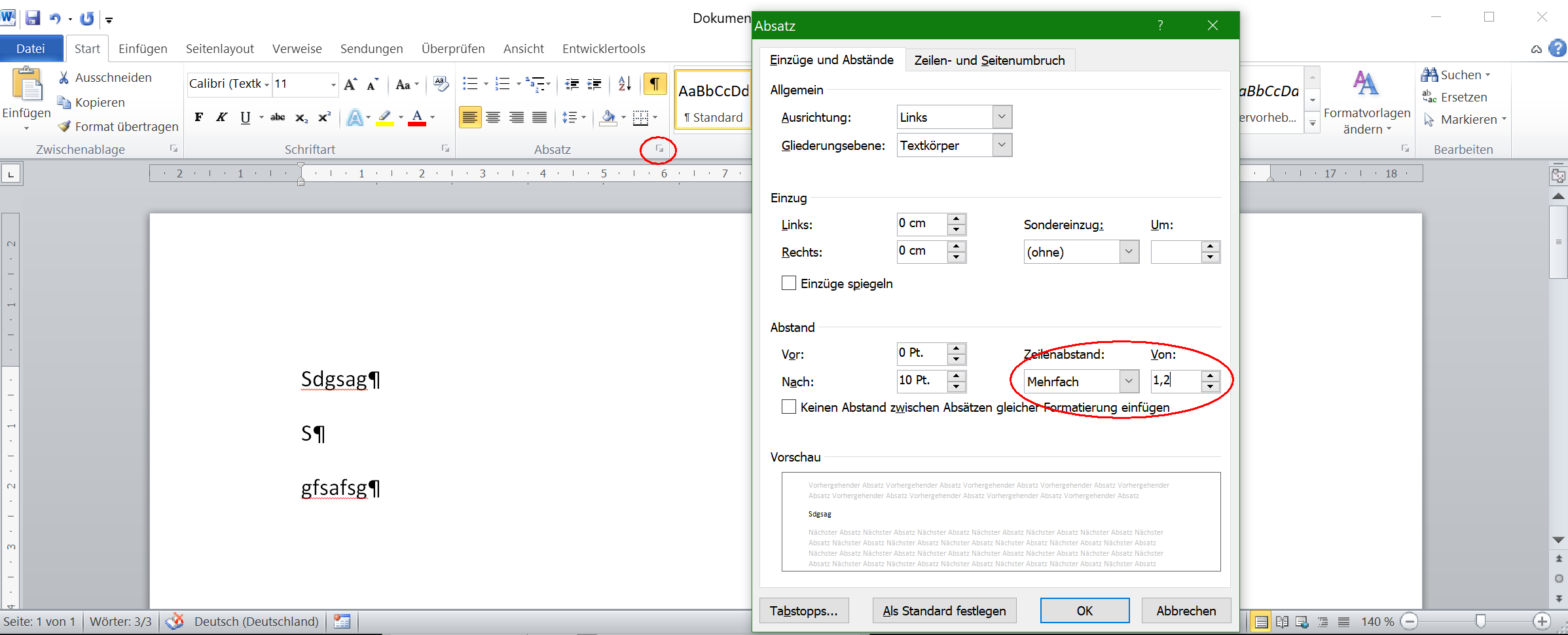Click Abbrechen to cancel dialog
The height and width of the screenshot is (635, 1568).
(1186, 610)
